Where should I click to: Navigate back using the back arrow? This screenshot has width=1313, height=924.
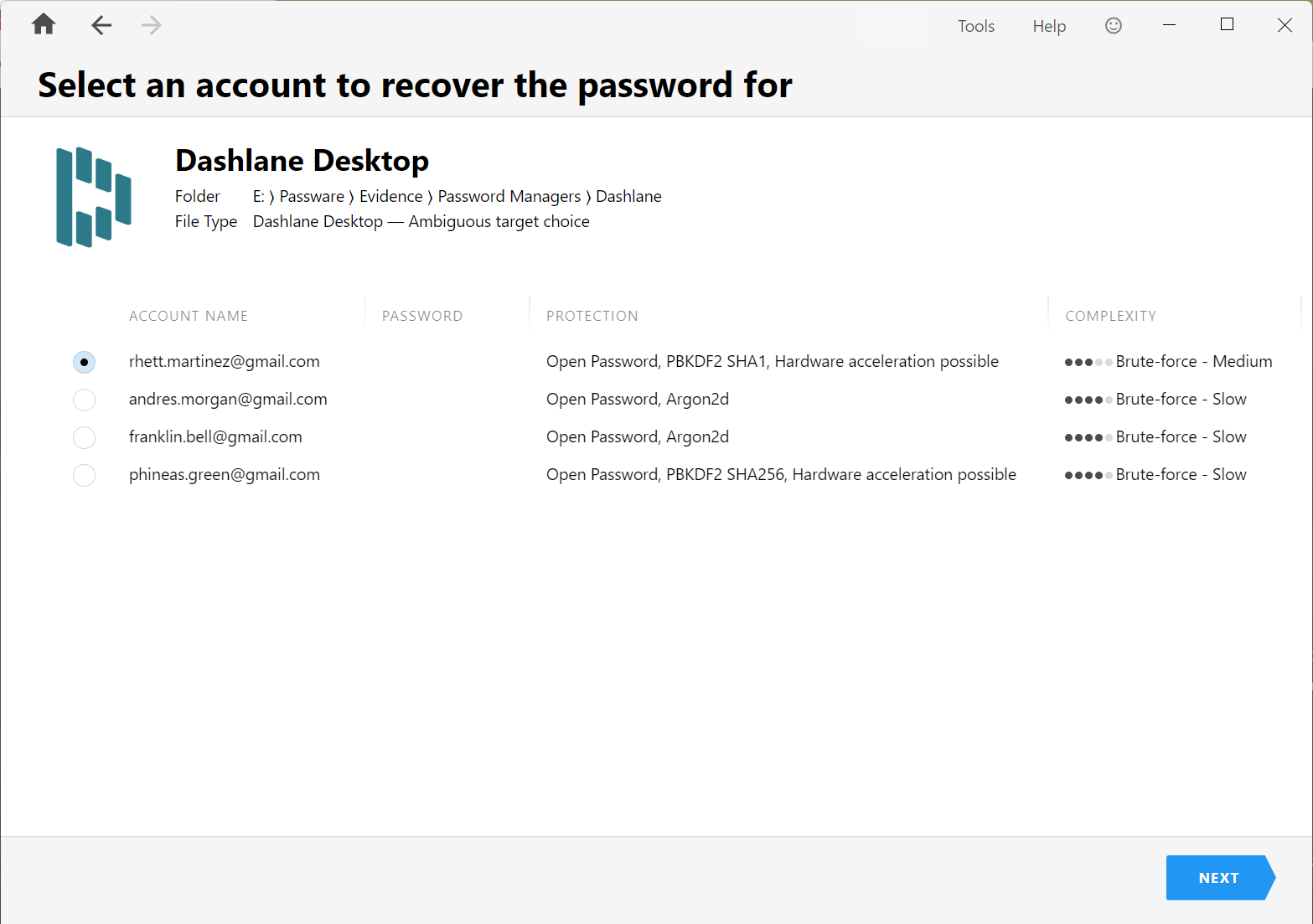101,24
